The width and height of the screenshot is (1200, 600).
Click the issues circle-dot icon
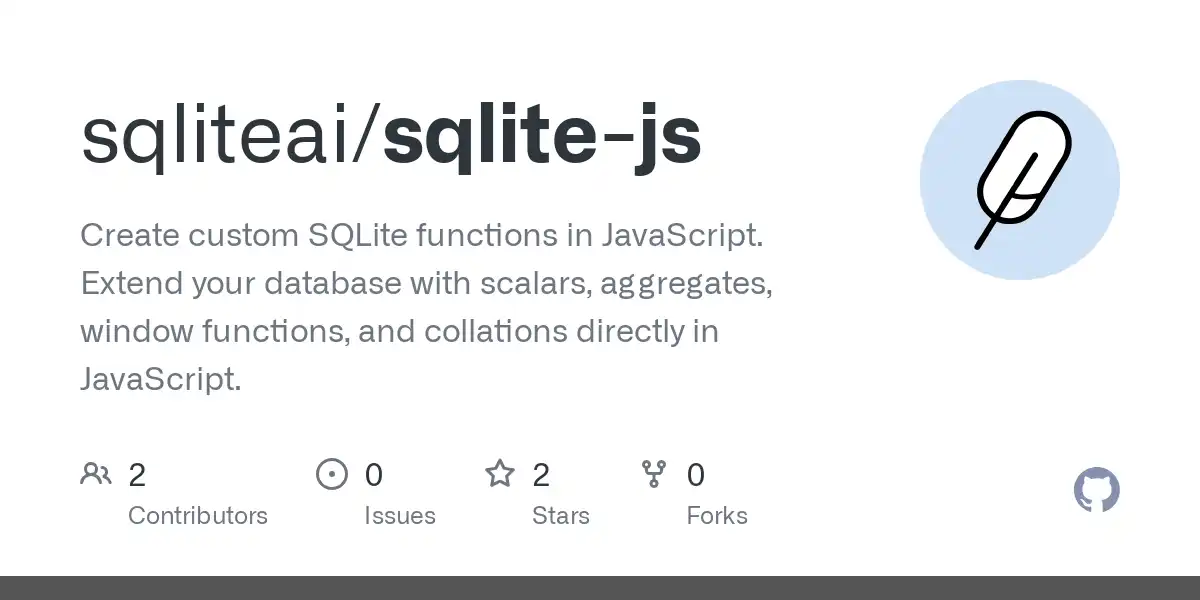[x=331, y=474]
